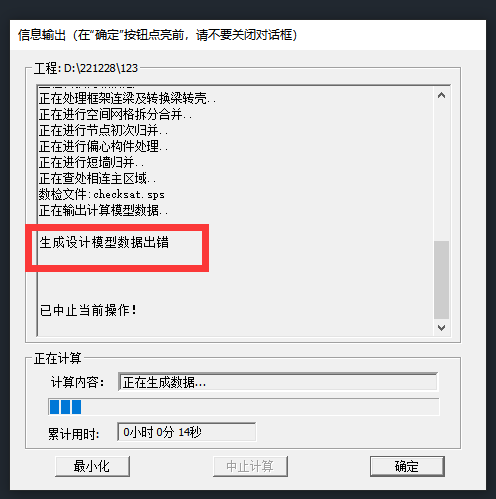This screenshot has height=499, width=496.
Task: Select the log line 正在进行节点初次归并
Action: pyautogui.click(x=103, y=130)
